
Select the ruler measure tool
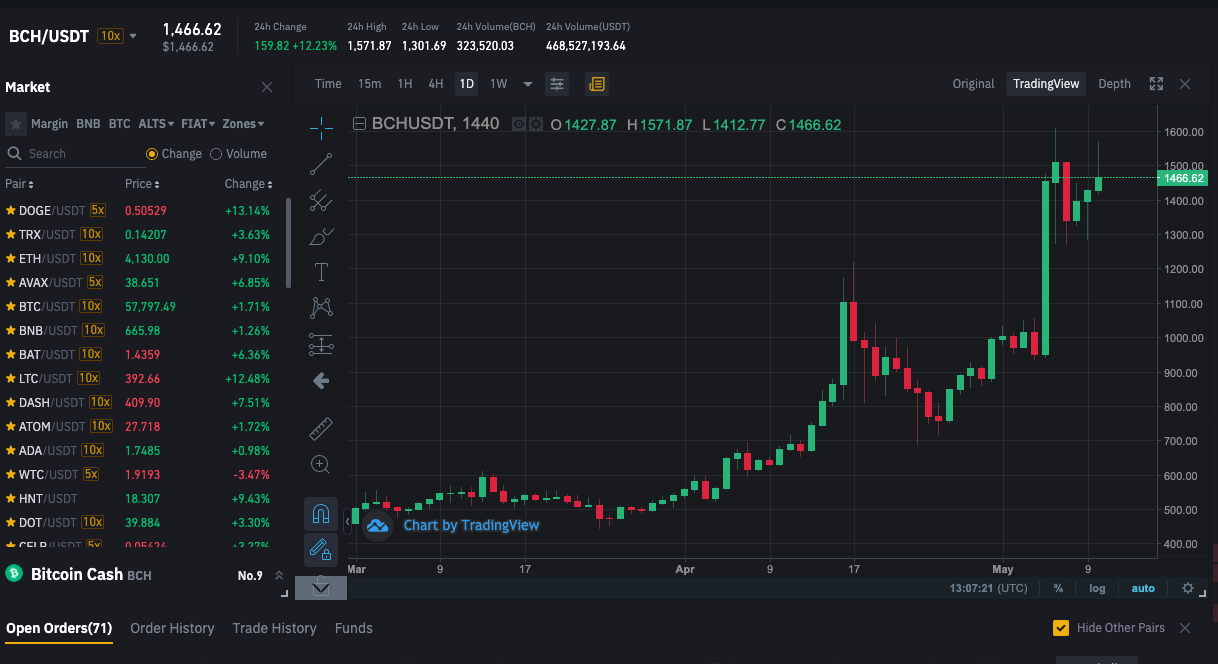[x=321, y=428]
